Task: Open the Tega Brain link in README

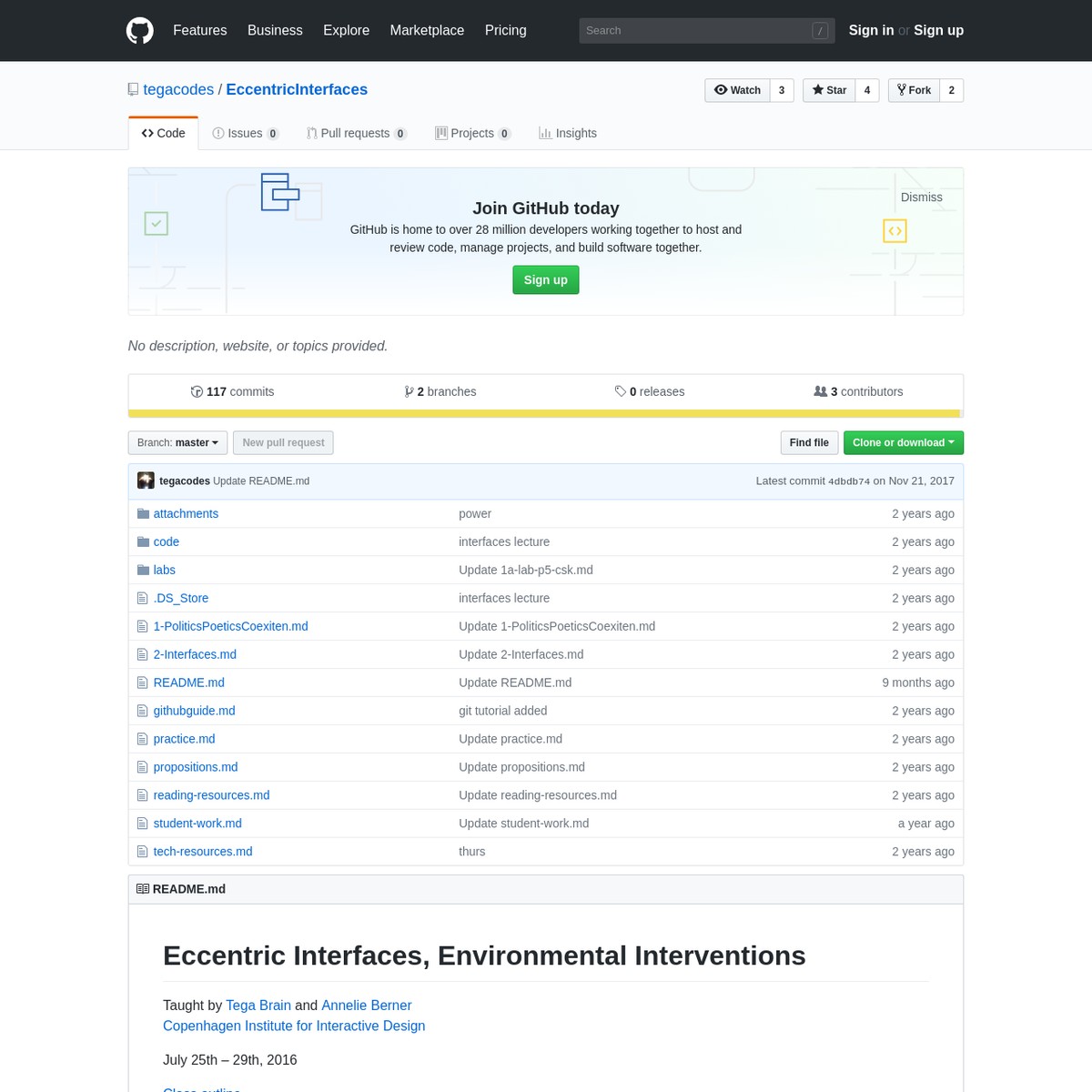Action: tap(258, 1005)
